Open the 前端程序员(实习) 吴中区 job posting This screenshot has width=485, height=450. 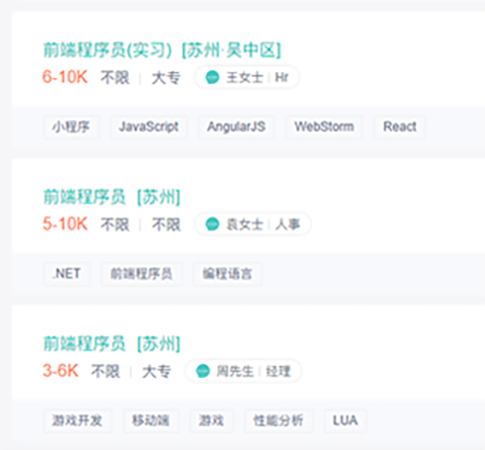162,50
